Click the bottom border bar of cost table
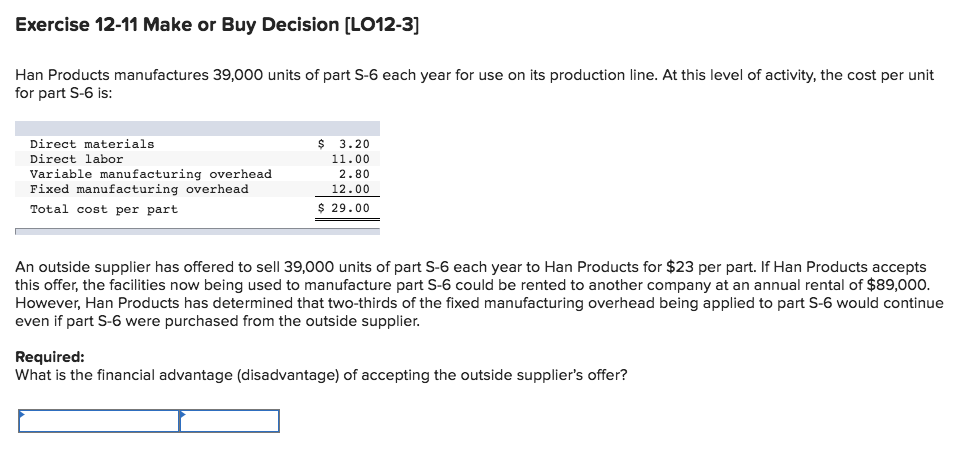 point(198,232)
